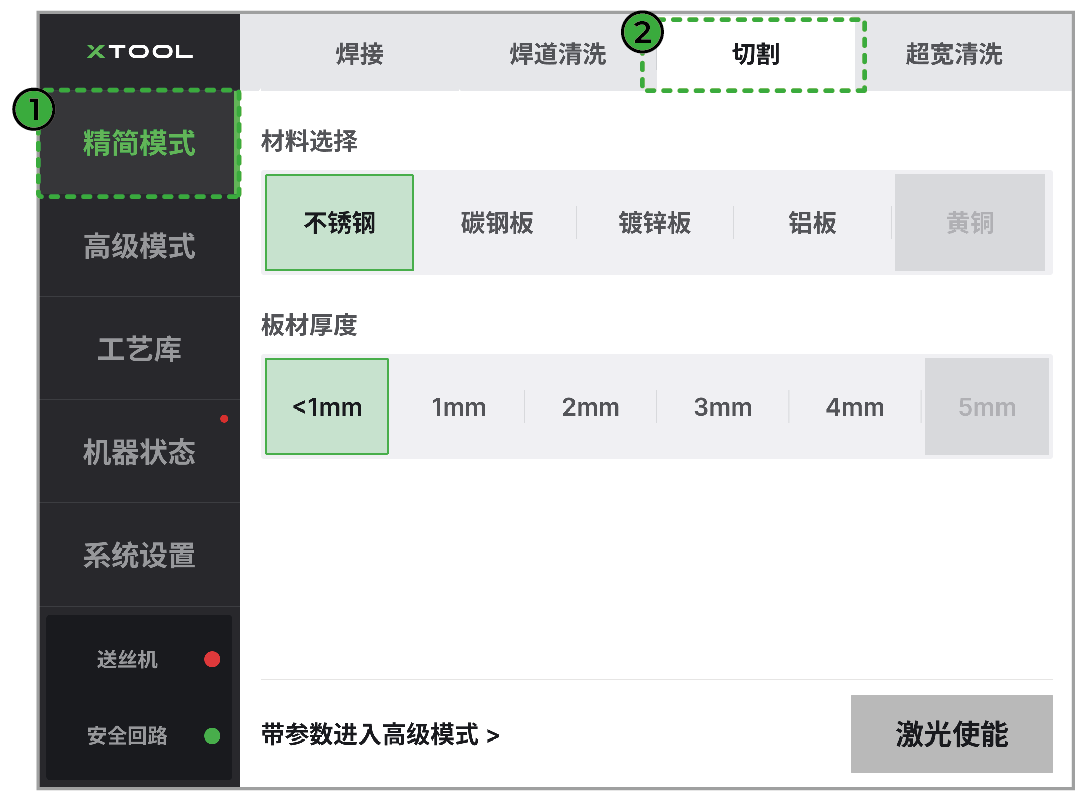This screenshot has width=1088, height=801.
Task: Click the 板材厚度 heading
Action: point(309,325)
